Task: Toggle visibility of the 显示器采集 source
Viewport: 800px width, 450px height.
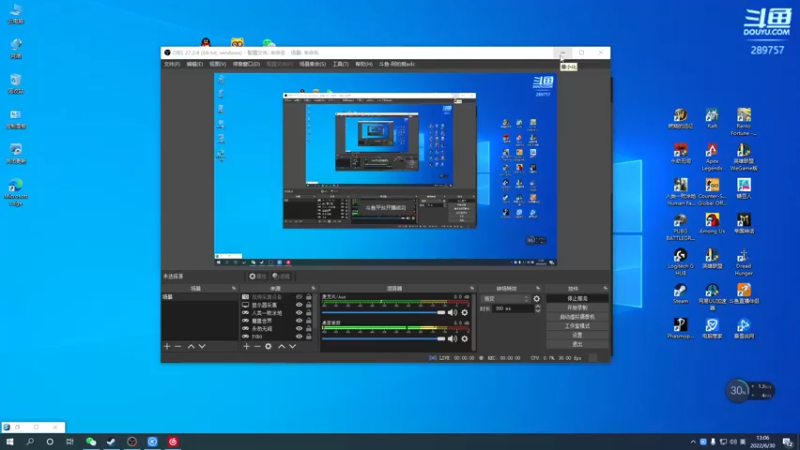Action: pos(299,305)
